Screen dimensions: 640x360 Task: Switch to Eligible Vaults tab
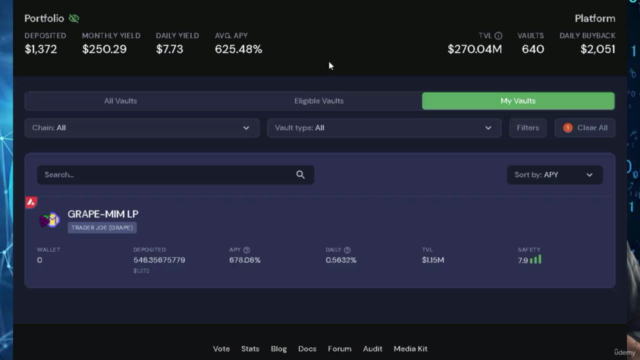point(319,101)
